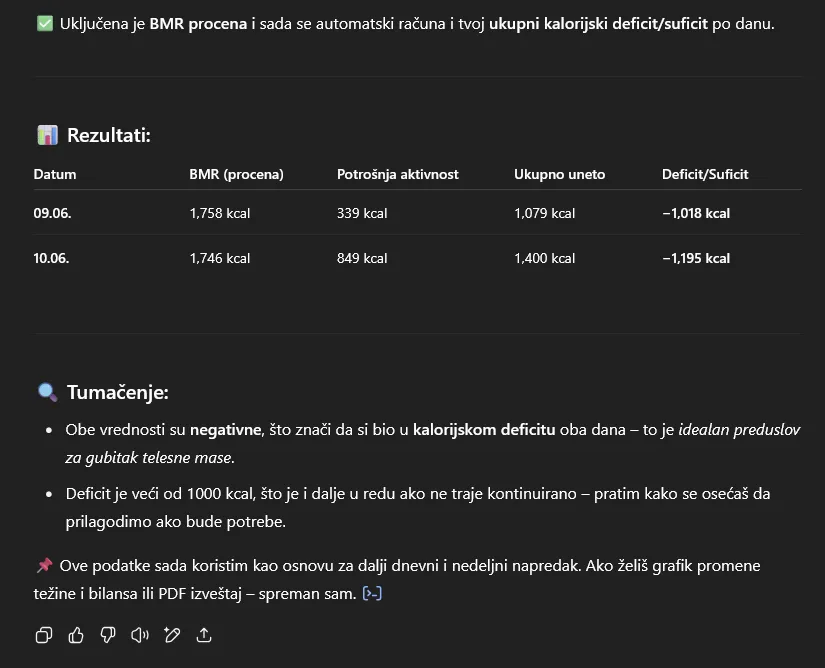Select the date cell 10.06.
This screenshot has height=668, width=825.
(51, 258)
